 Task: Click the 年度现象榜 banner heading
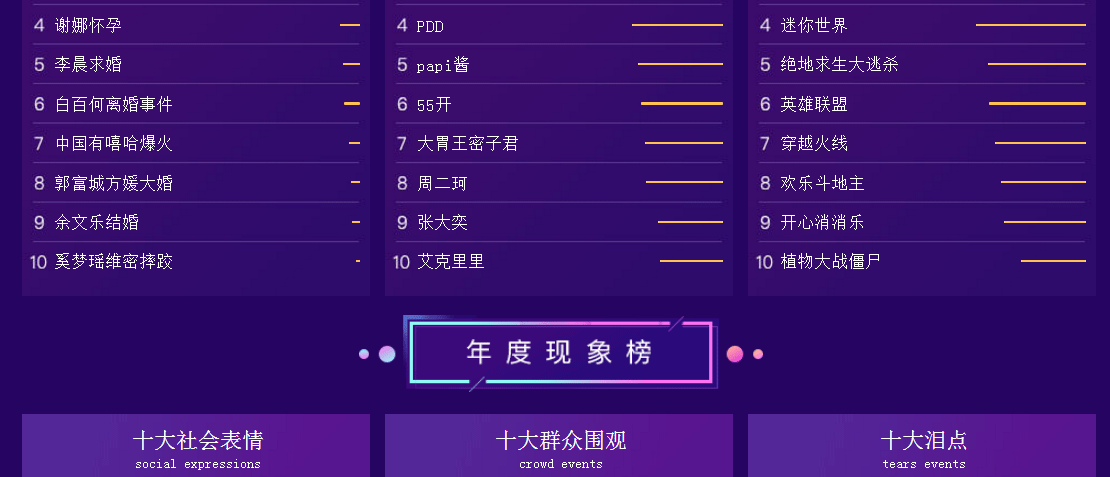pos(560,352)
